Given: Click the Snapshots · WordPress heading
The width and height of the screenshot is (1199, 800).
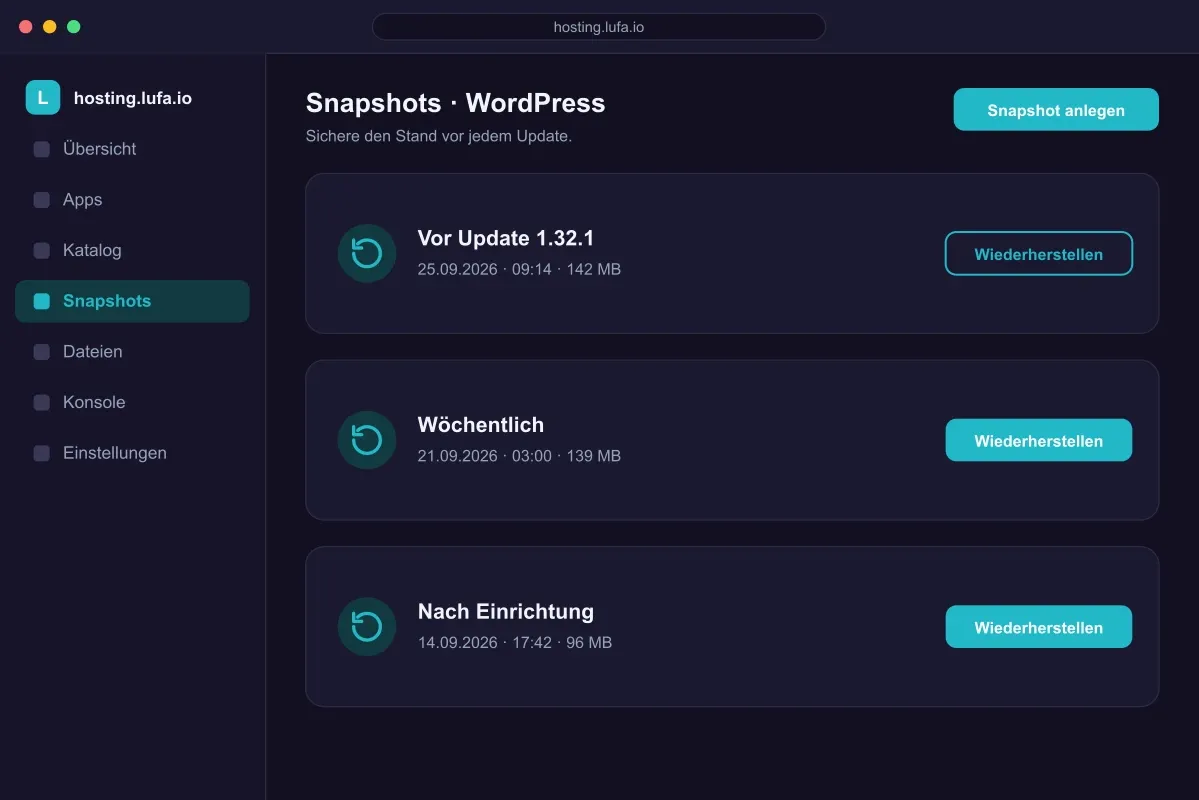Looking at the screenshot, I should click(x=456, y=103).
